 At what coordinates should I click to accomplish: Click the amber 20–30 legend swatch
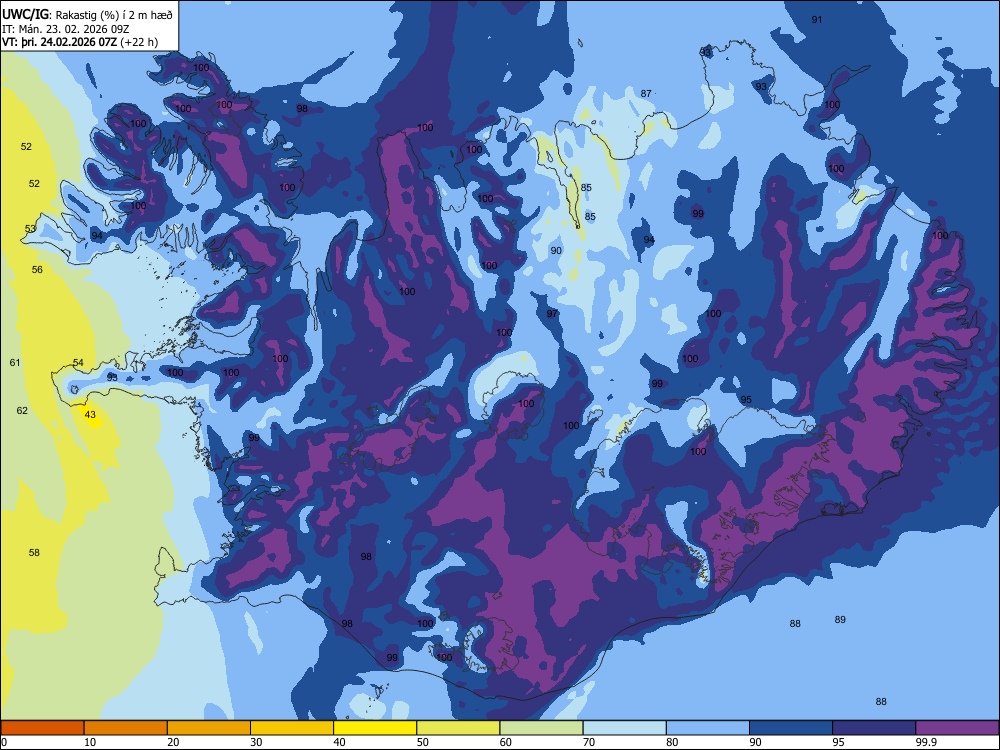point(209,728)
